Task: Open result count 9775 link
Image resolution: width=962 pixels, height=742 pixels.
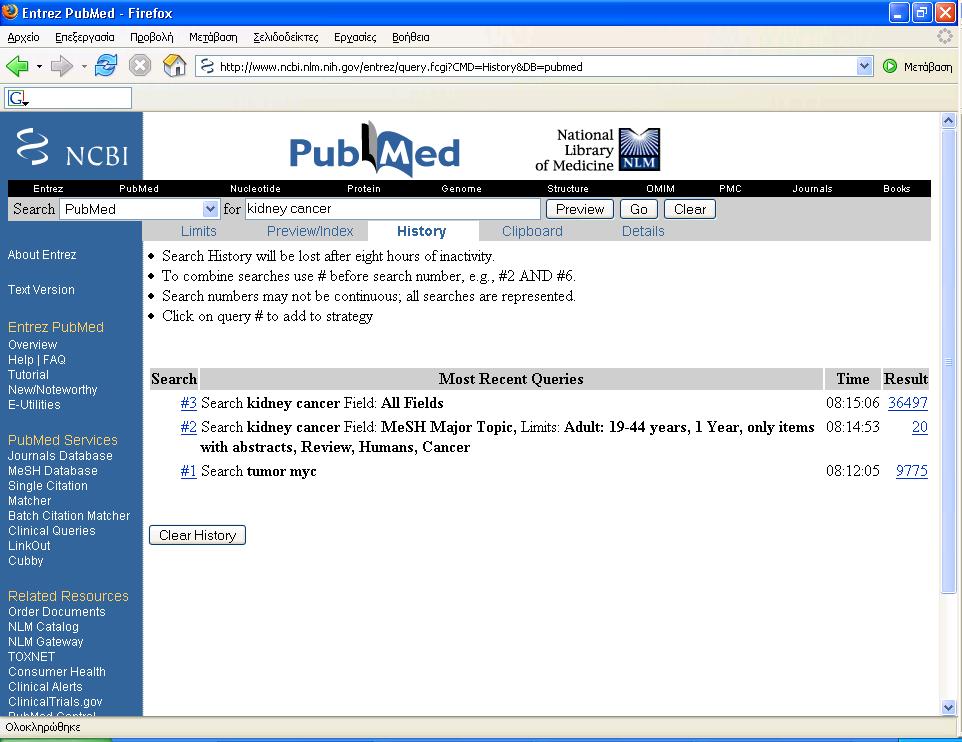Action: point(912,471)
